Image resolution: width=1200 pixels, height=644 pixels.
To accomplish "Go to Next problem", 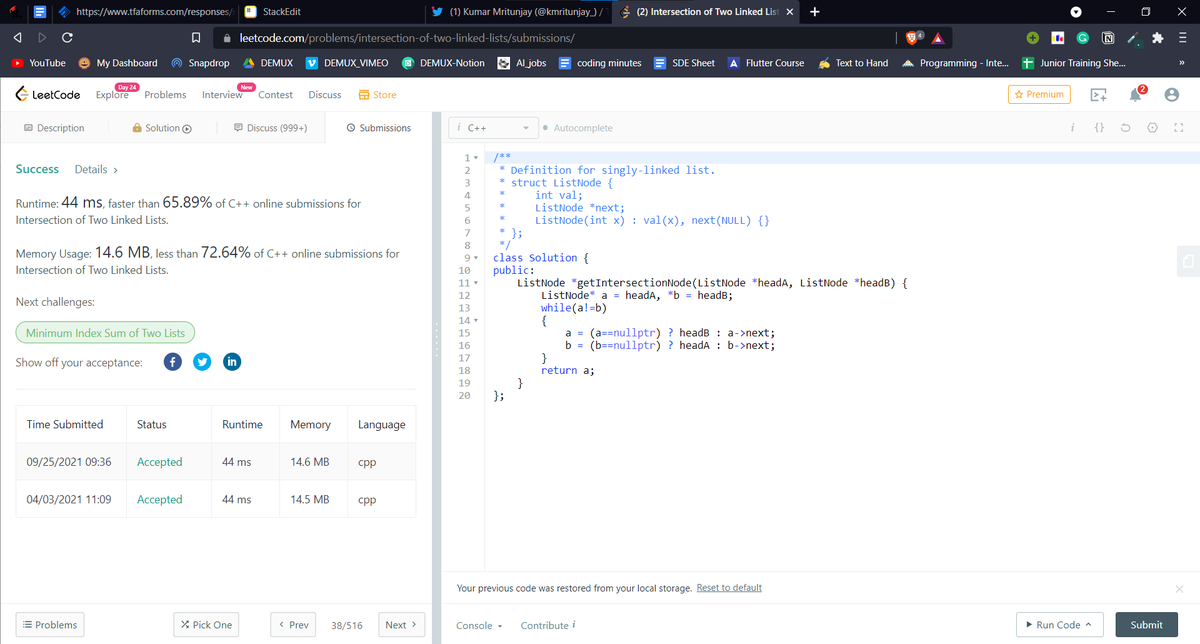I will point(402,625).
